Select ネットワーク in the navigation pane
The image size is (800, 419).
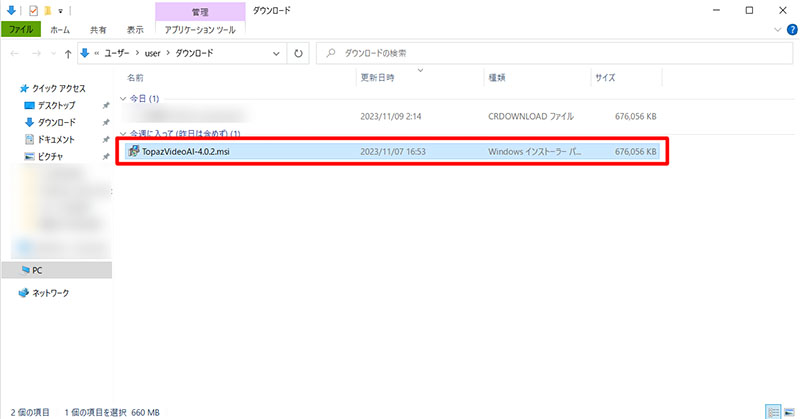(50, 293)
